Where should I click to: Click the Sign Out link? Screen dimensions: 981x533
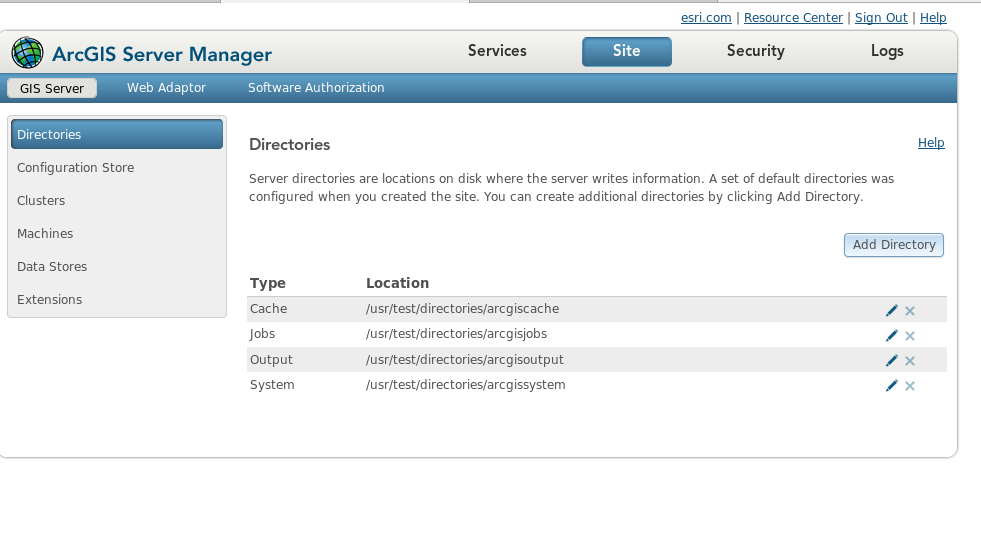point(881,18)
